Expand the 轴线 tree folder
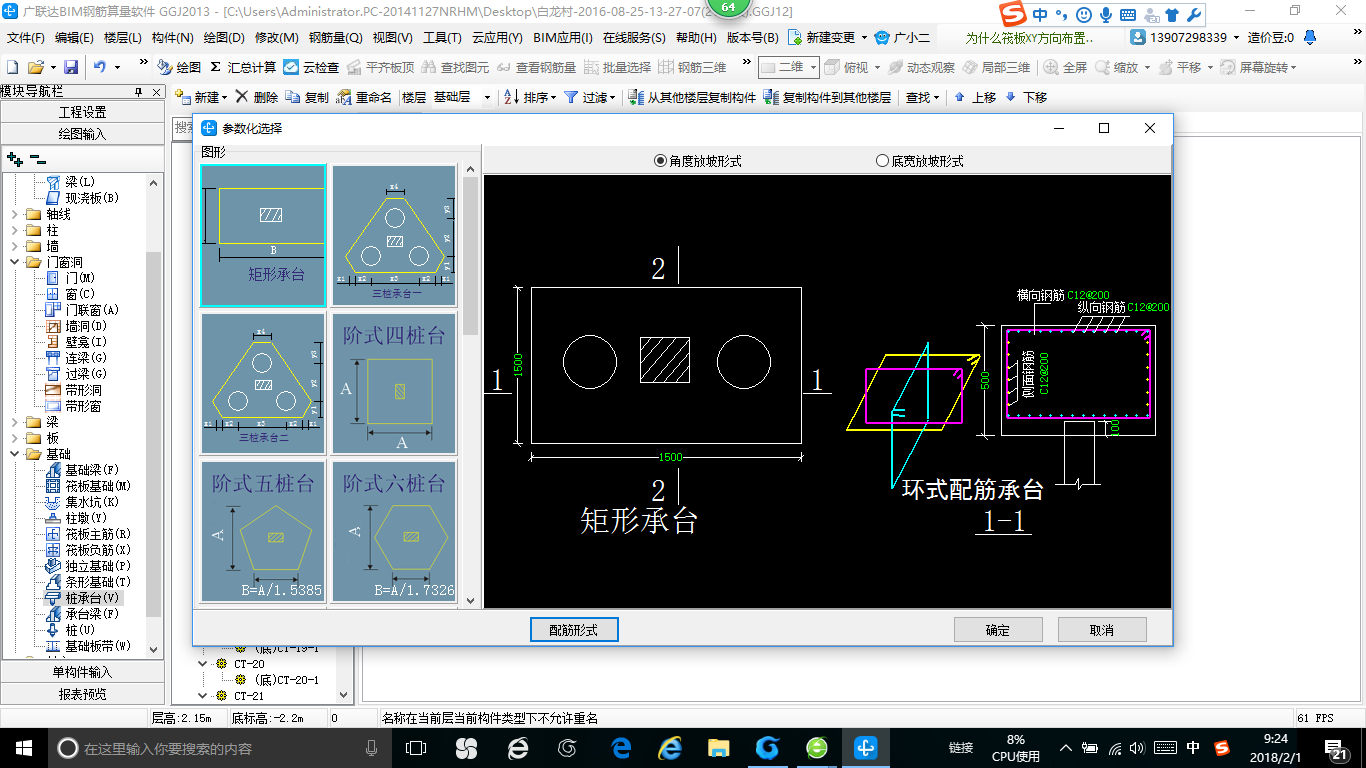 coord(14,214)
